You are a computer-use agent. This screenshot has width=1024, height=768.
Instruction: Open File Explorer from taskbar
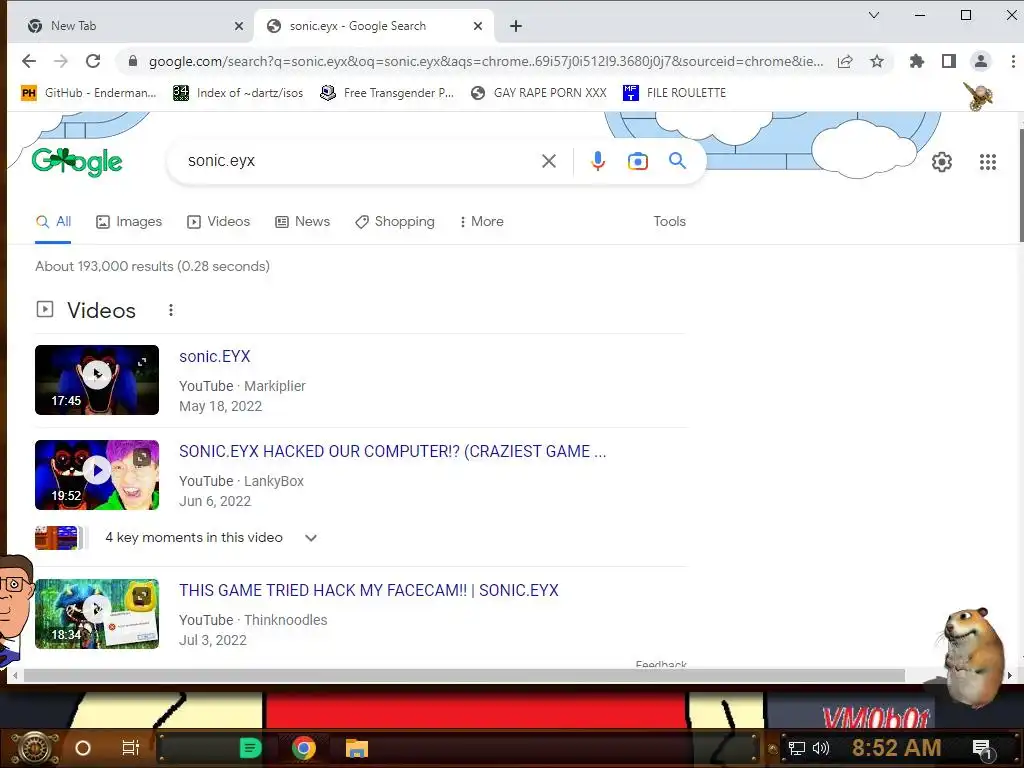pos(357,748)
